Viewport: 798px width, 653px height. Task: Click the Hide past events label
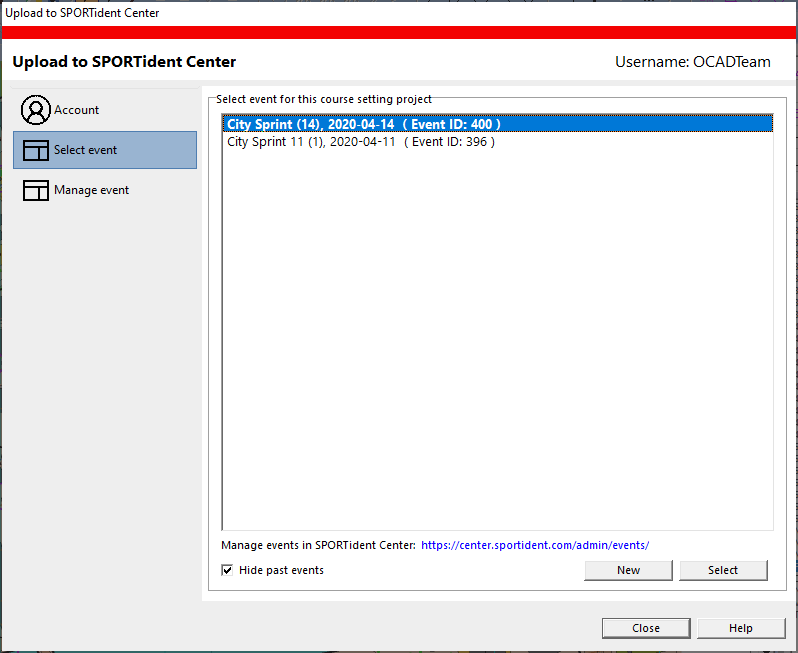click(x=281, y=570)
